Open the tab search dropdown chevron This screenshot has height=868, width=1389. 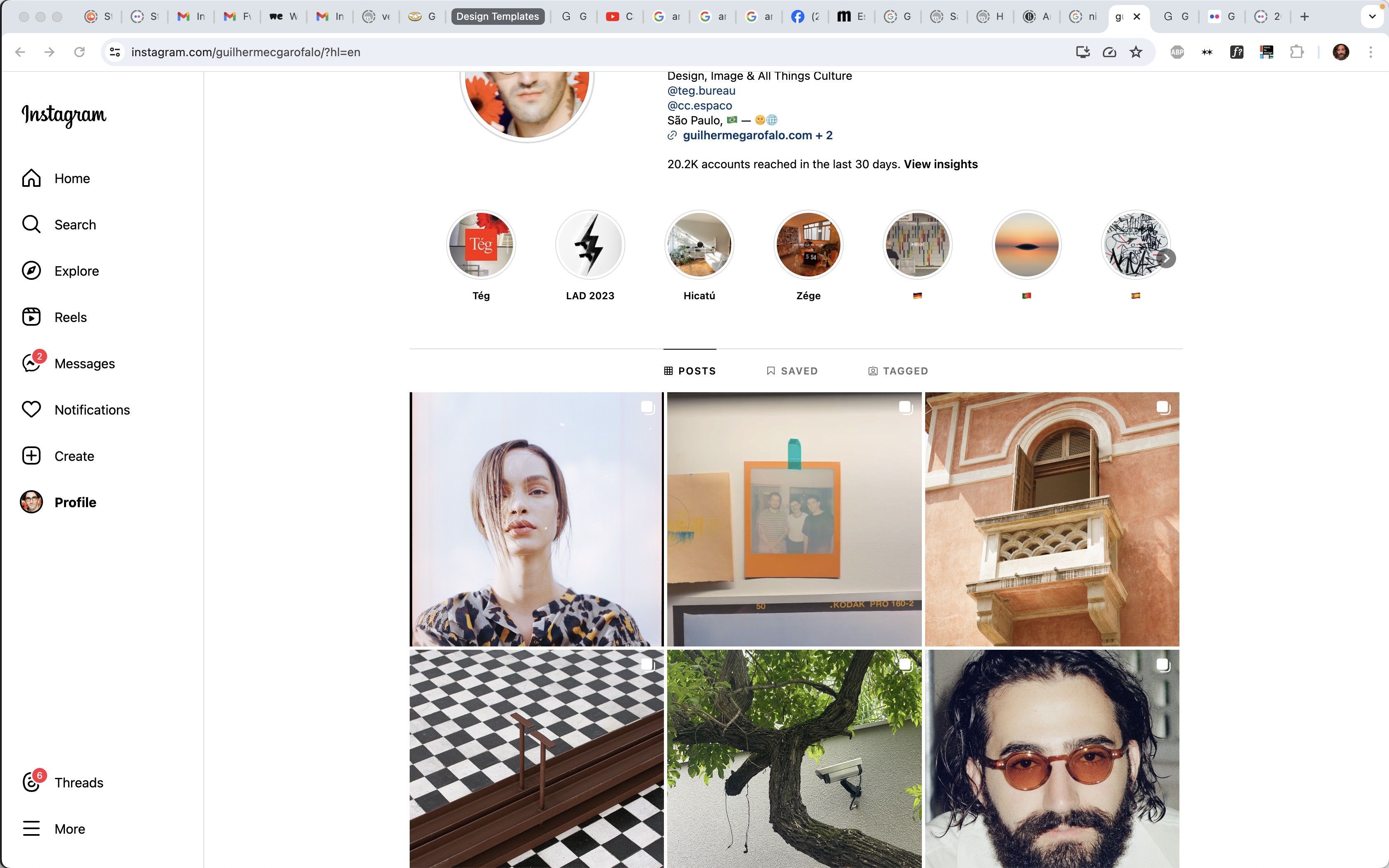pos(1372,17)
